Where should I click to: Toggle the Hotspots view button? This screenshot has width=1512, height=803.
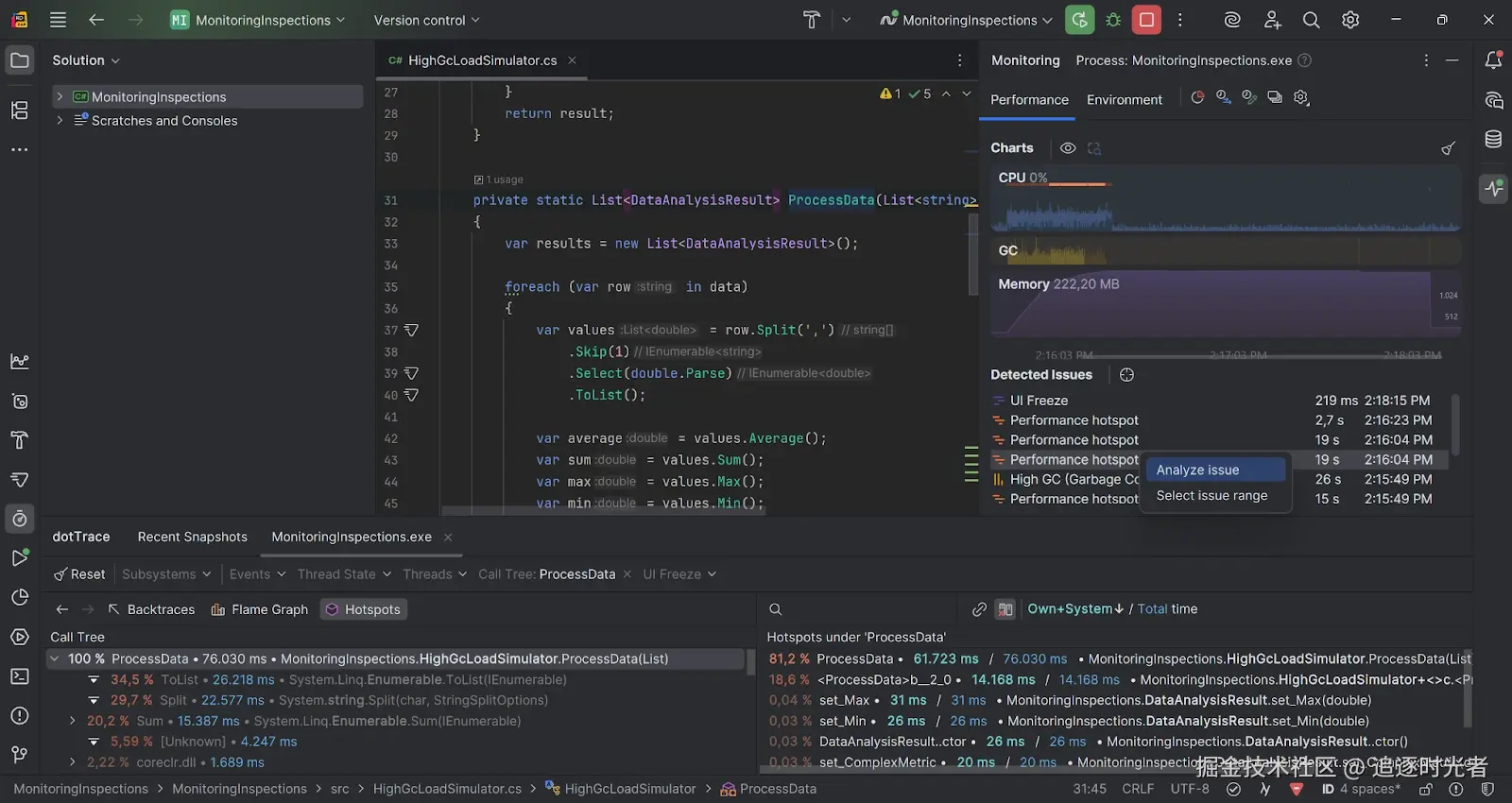tap(363, 609)
